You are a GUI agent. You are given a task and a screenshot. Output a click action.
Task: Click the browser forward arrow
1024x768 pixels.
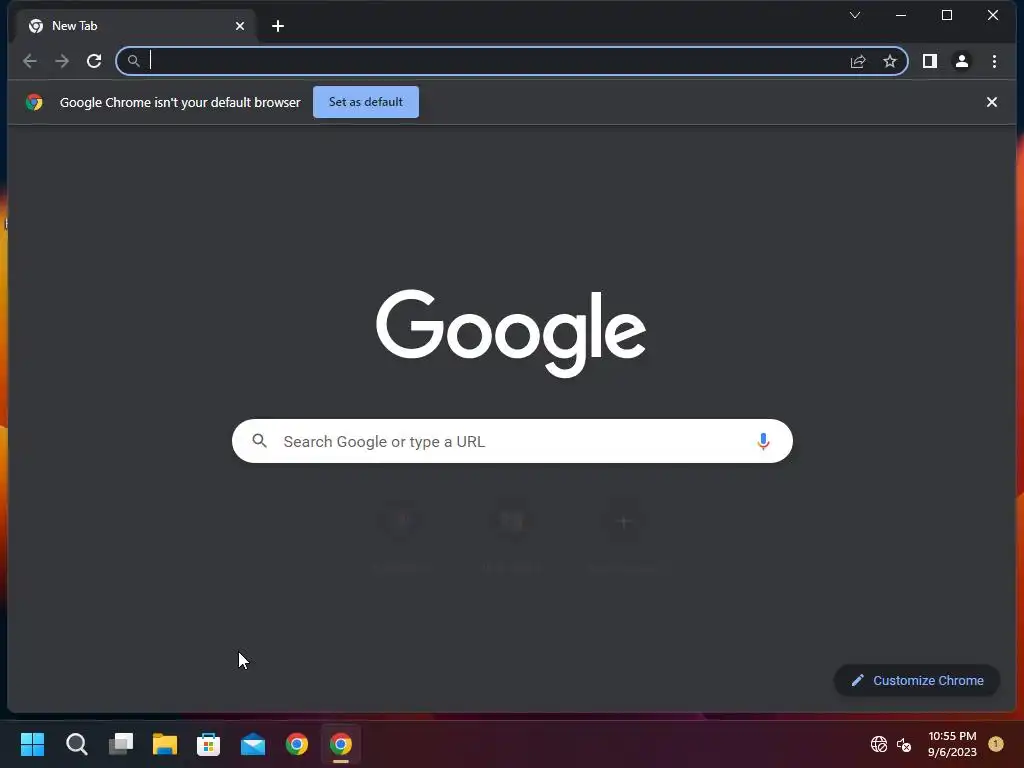click(x=62, y=61)
